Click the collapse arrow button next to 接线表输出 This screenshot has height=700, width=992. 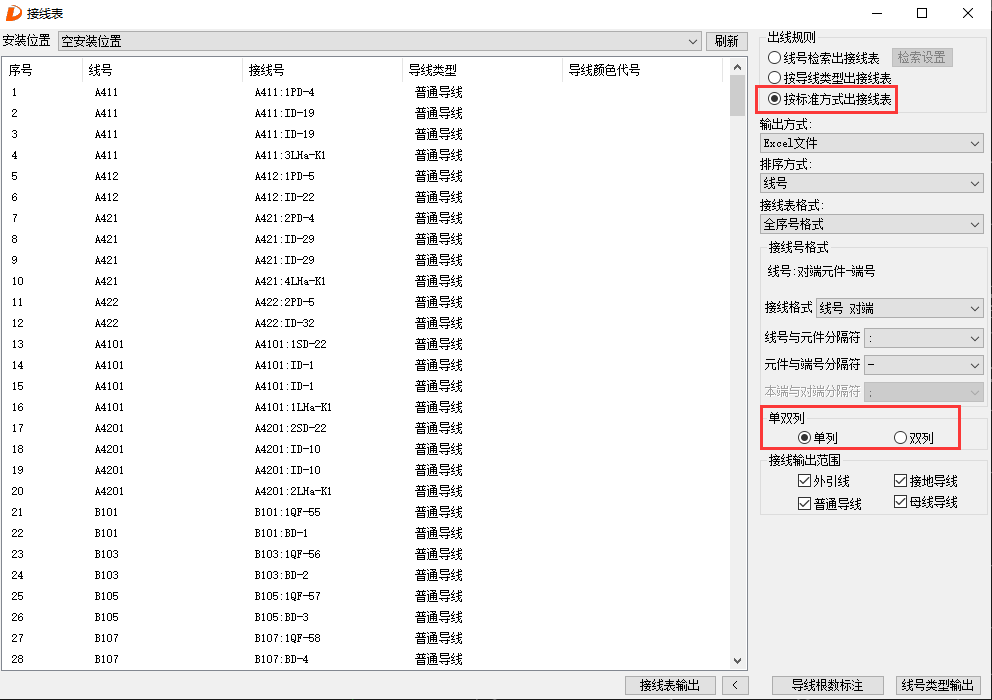pos(735,685)
